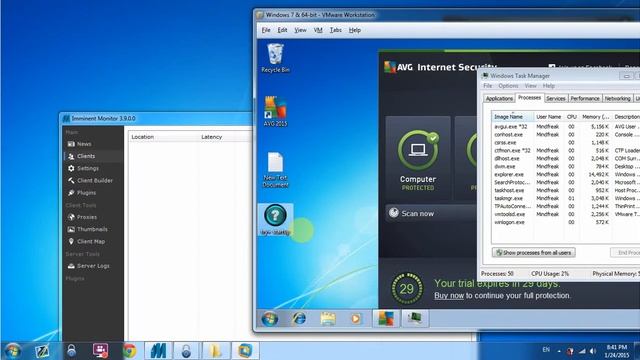Click the volume icon in system tray

[x=593, y=351]
